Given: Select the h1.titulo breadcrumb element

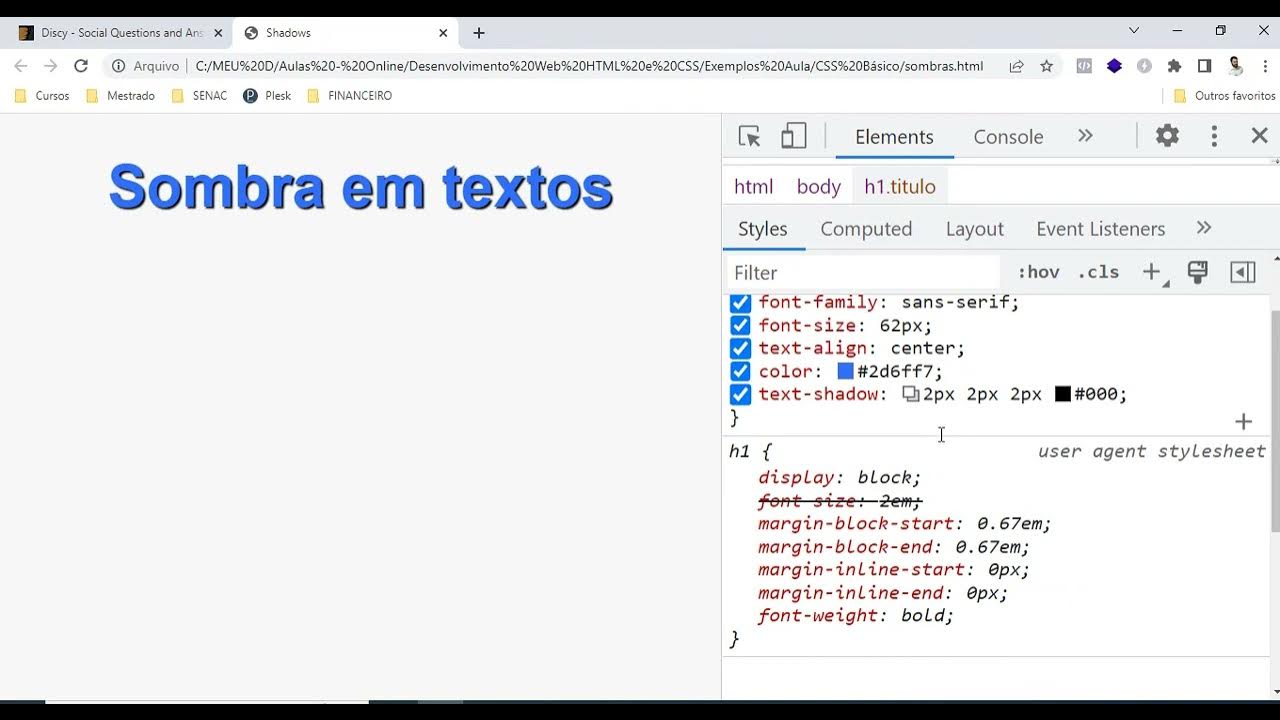Looking at the screenshot, I should pos(900,187).
